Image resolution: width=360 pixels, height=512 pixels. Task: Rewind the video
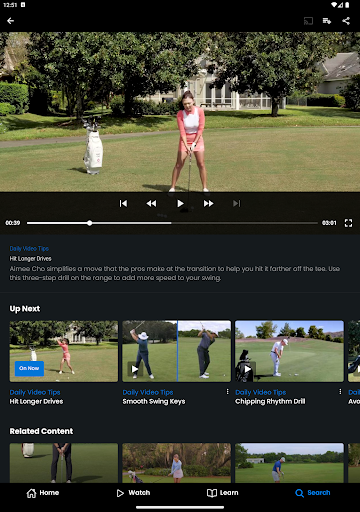(151, 203)
